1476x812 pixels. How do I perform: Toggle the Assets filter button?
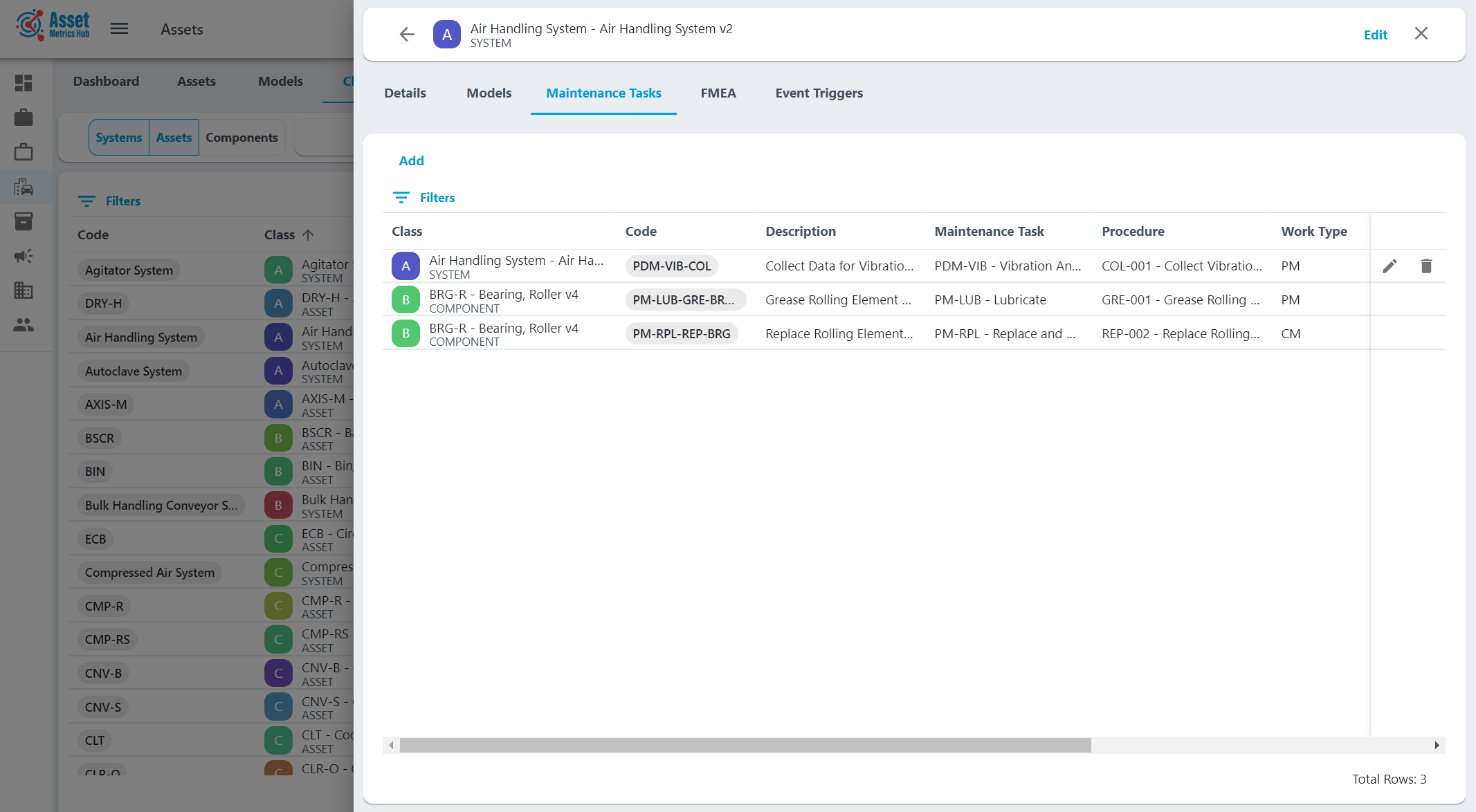(x=174, y=137)
